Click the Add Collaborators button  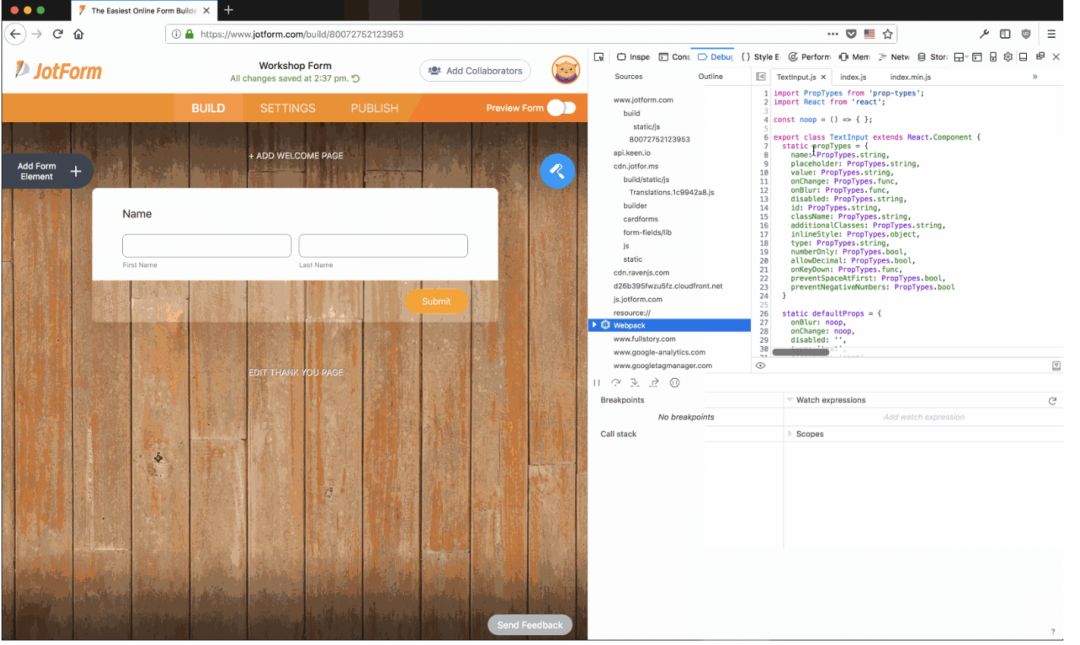coord(475,71)
